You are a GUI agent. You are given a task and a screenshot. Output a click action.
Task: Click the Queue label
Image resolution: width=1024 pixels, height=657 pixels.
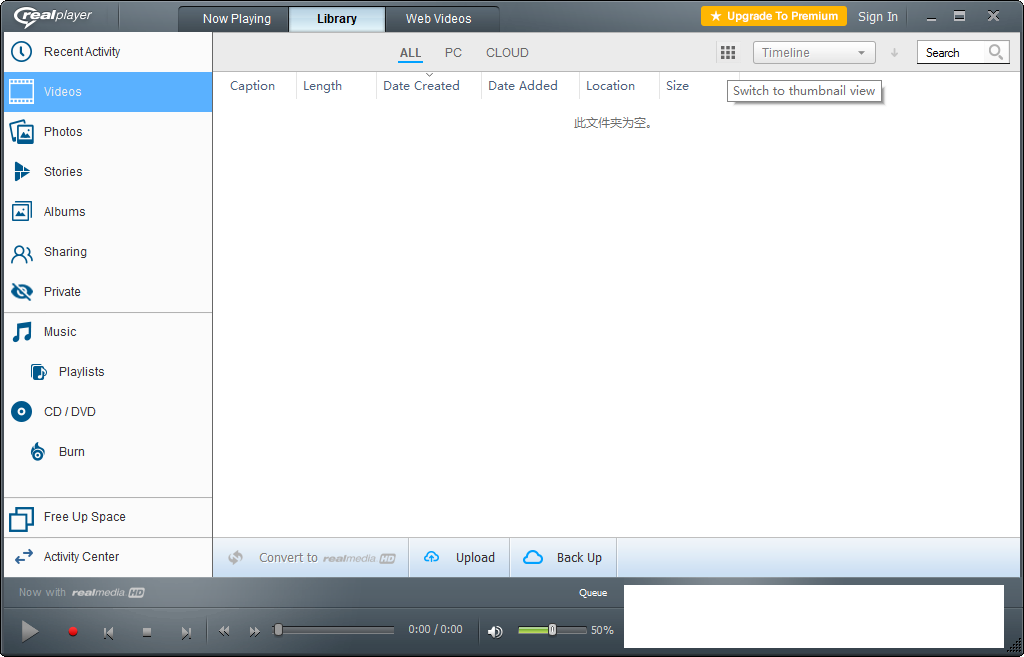(593, 593)
